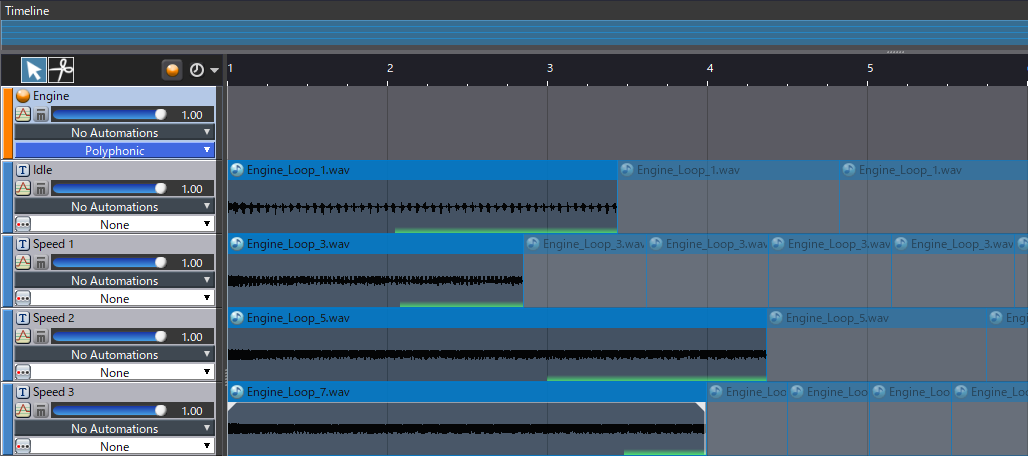Screen dimensions: 1028x456
Task: Open the Polyphonic sequence type dropdown
Action: (115, 150)
